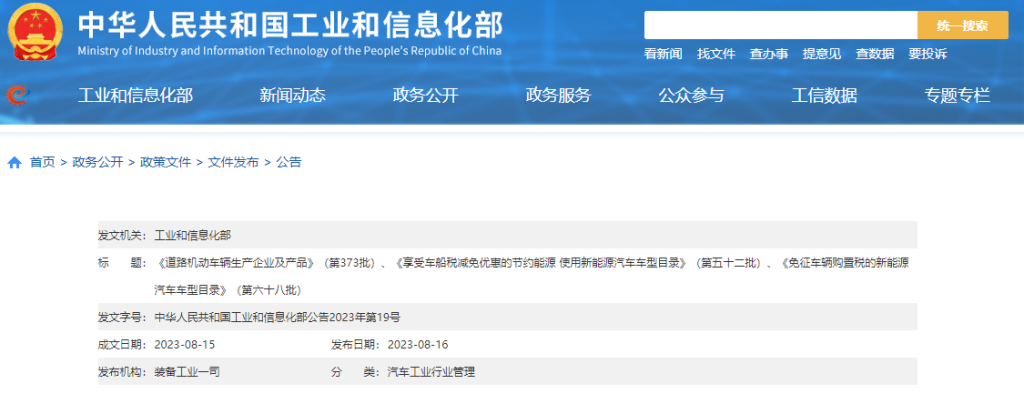This screenshot has height=404, width=1024.
Task: Focus the site search input field
Action: 780,25
